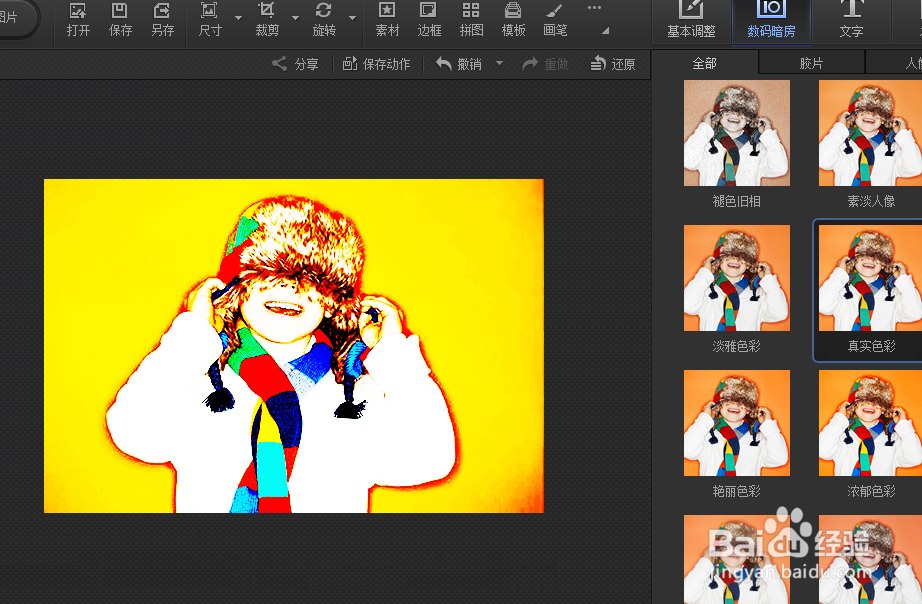Open the 素材 materials tool
This screenshot has height=604, width=922.
tap(387, 19)
